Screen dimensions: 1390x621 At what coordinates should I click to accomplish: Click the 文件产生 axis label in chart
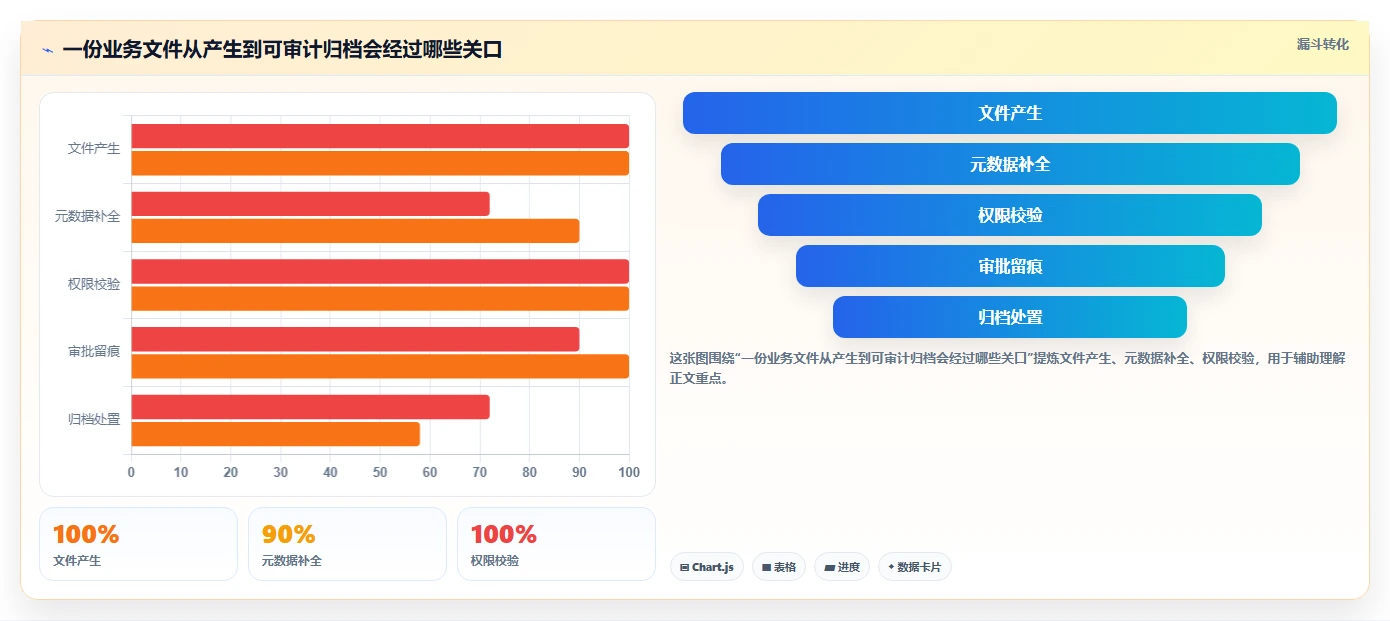94,149
